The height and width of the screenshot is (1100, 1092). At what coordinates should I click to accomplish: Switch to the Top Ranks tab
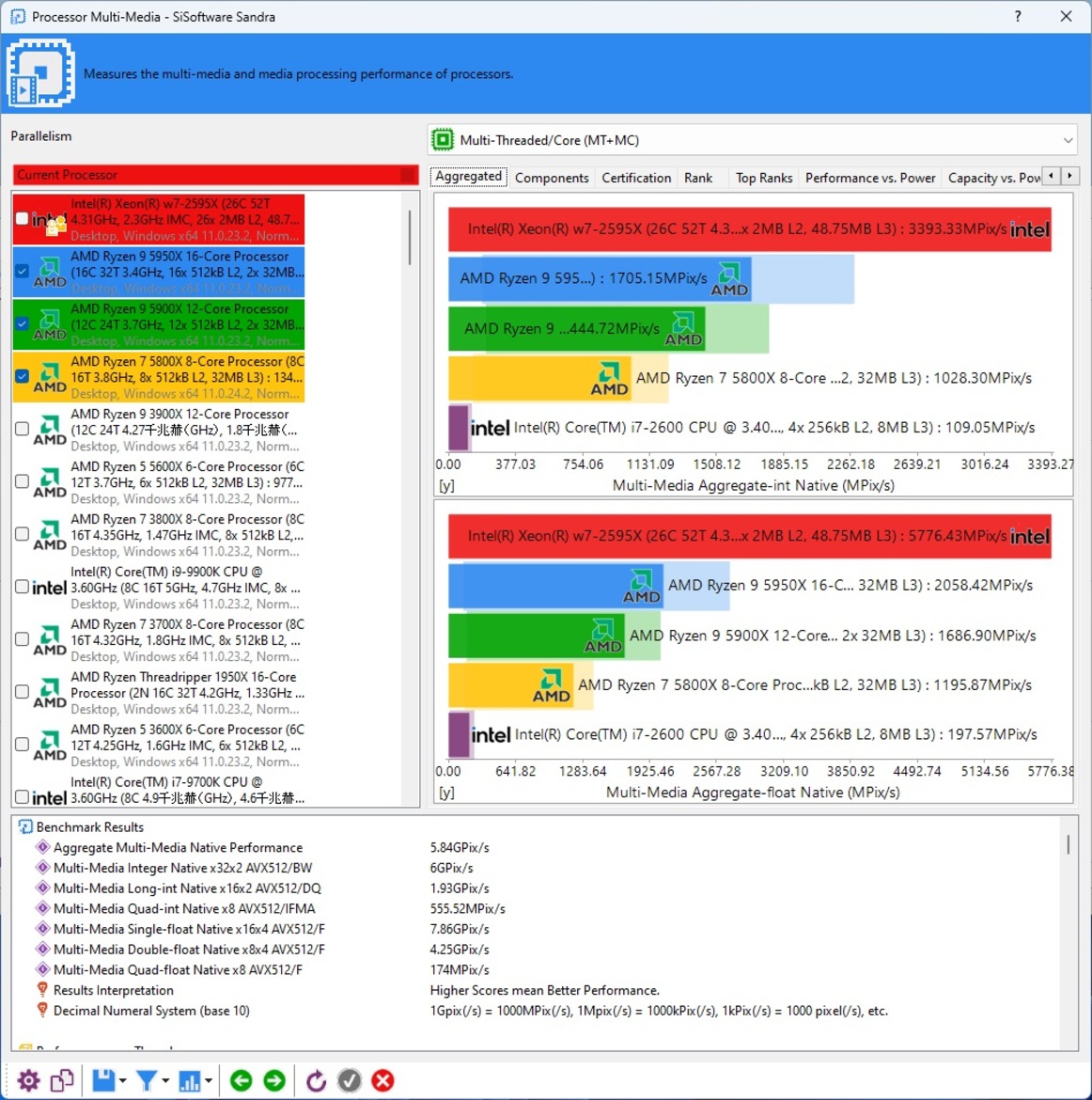[x=764, y=178]
